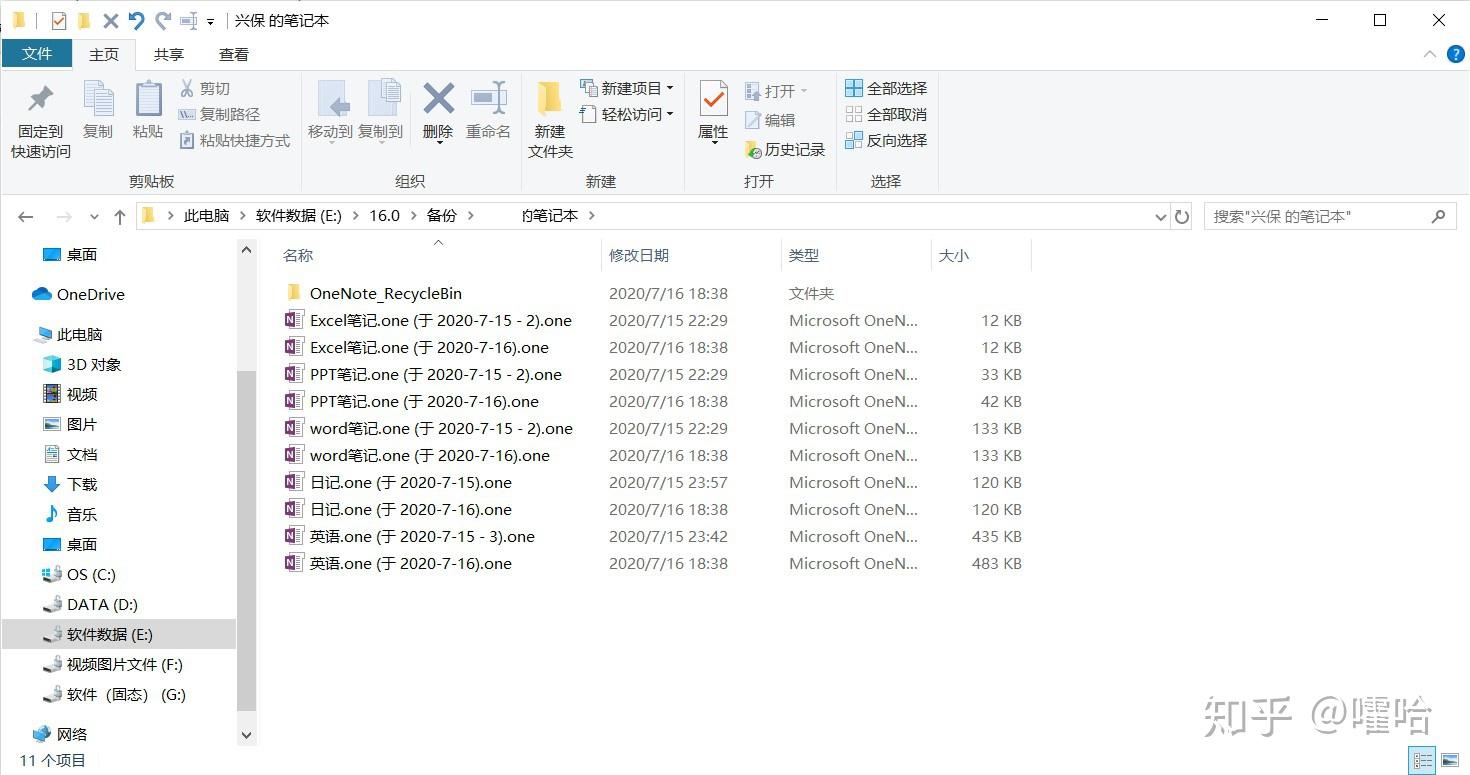Viewport: 1470px width, 775px height.
Task: Select 英语.one (于 2020-7-15 - 3).one file
Action: (x=410, y=537)
